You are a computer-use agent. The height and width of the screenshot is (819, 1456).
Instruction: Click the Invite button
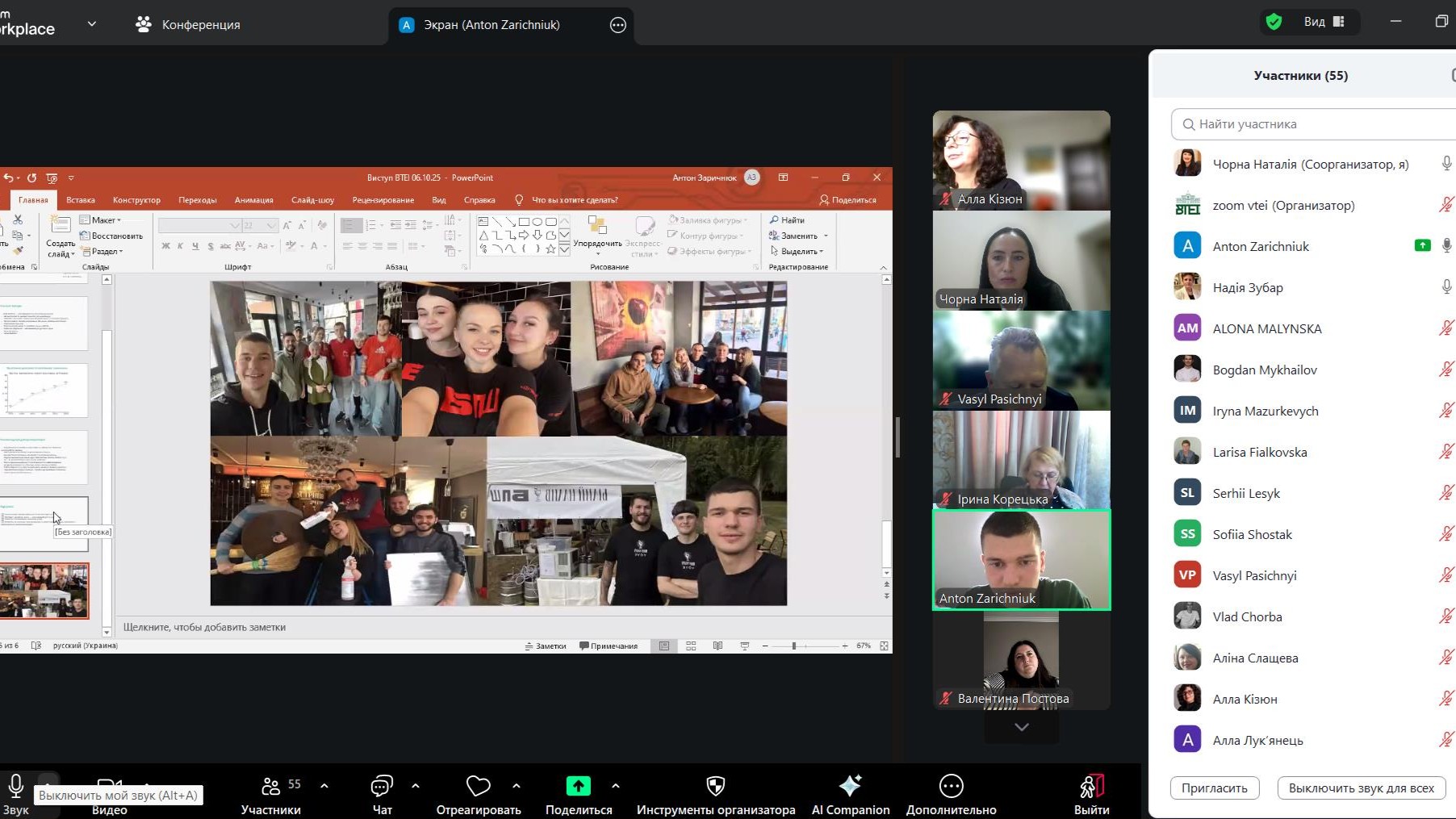coord(1214,788)
